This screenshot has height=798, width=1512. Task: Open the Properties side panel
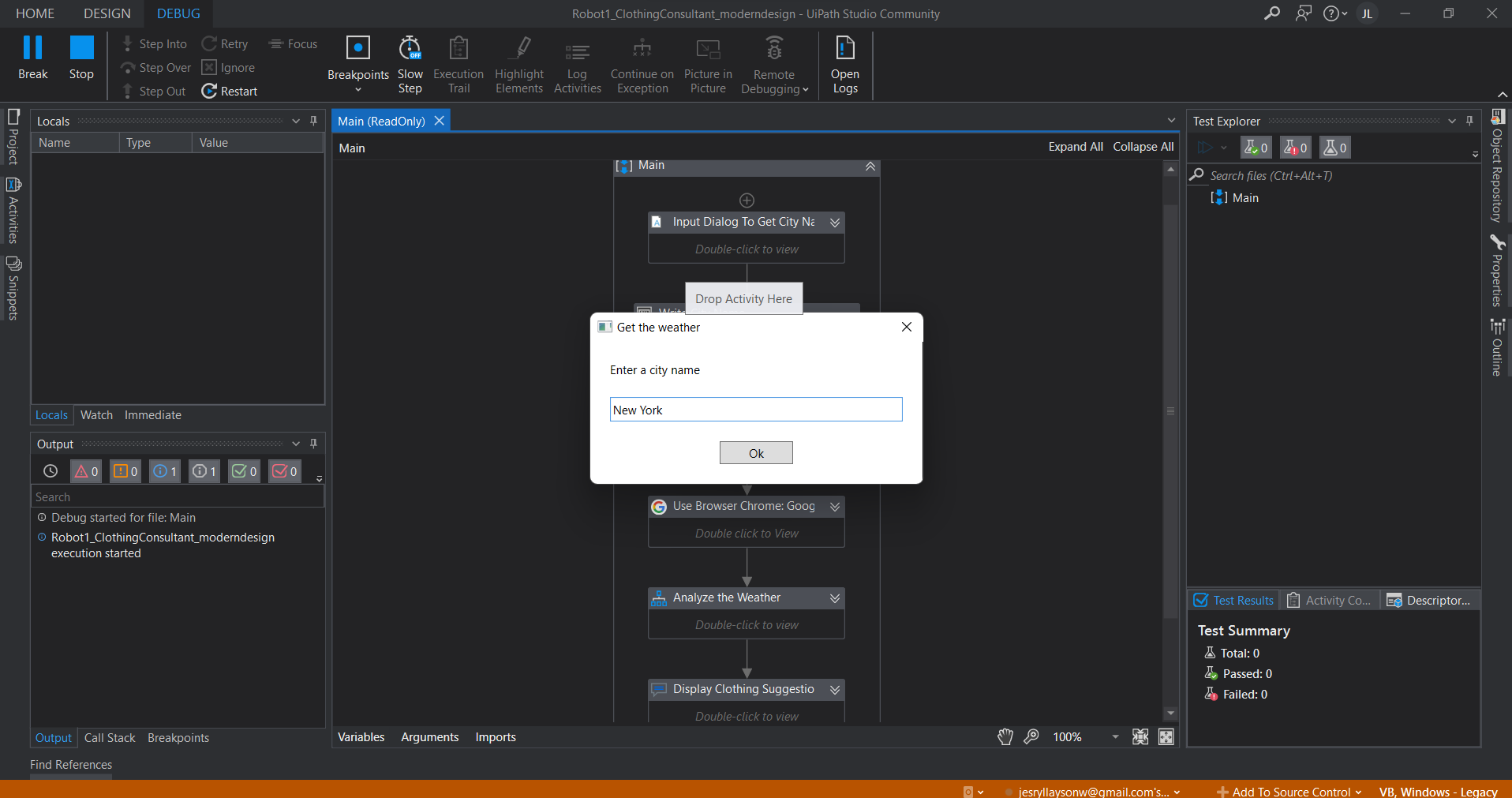pyautogui.click(x=1497, y=271)
